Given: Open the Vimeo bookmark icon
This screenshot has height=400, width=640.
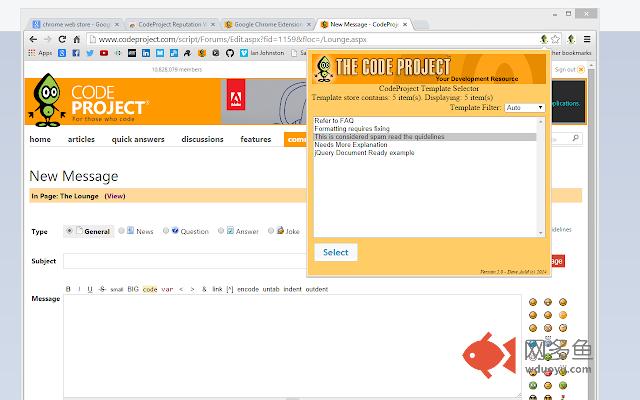Looking at the screenshot, I should (x=244, y=53).
